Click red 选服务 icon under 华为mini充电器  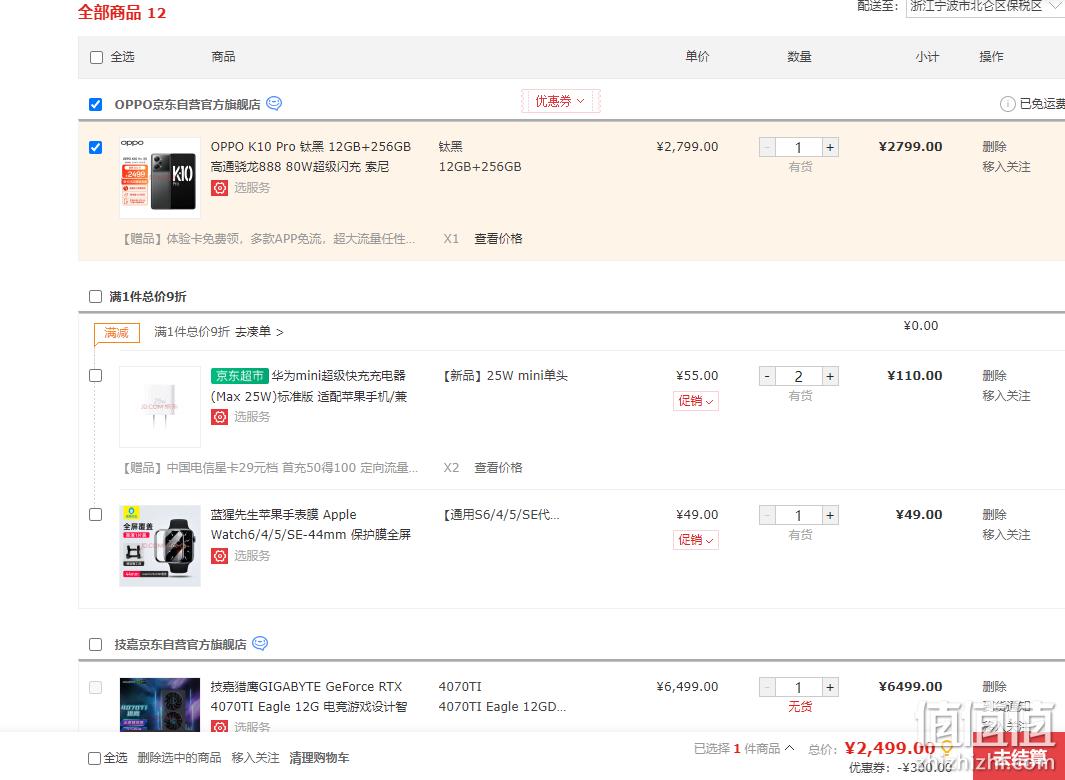219,416
